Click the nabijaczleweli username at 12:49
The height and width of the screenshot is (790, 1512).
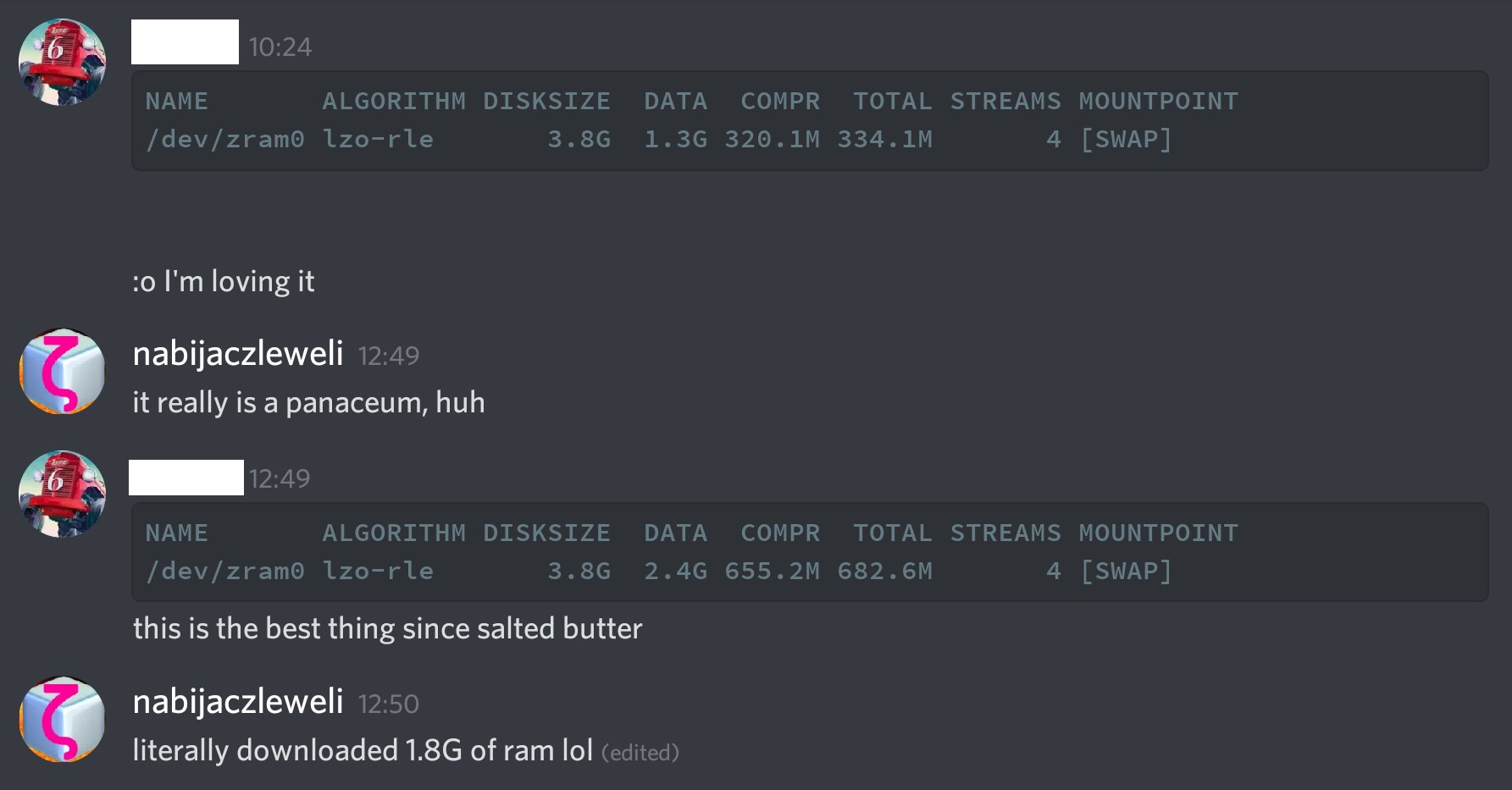(x=238, y=354)
